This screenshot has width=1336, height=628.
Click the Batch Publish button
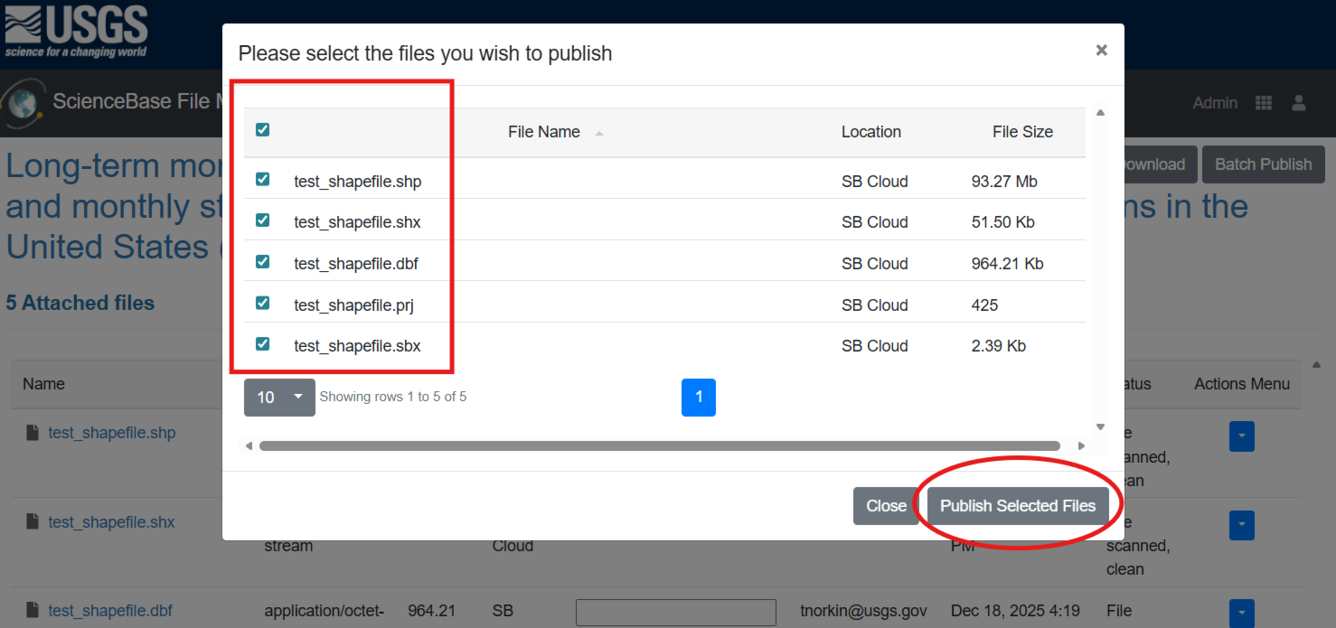(x=1263, y=164)
